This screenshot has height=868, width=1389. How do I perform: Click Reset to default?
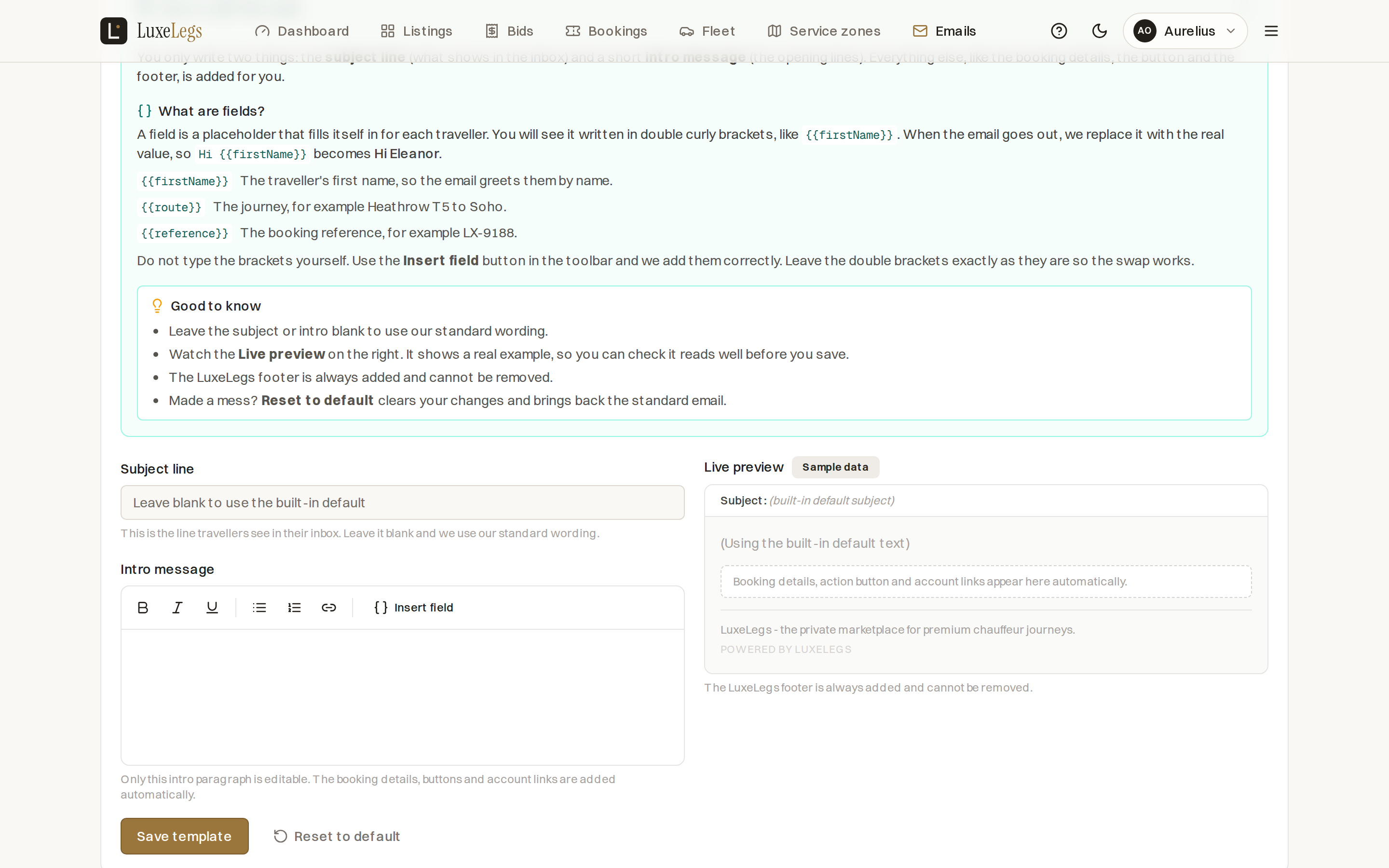point(337,836)
